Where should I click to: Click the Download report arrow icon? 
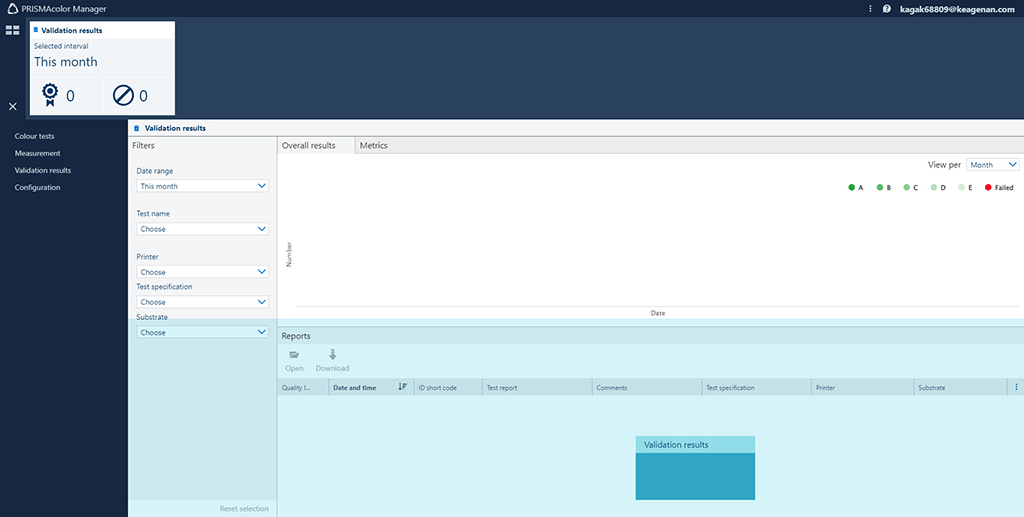(332, 355)
